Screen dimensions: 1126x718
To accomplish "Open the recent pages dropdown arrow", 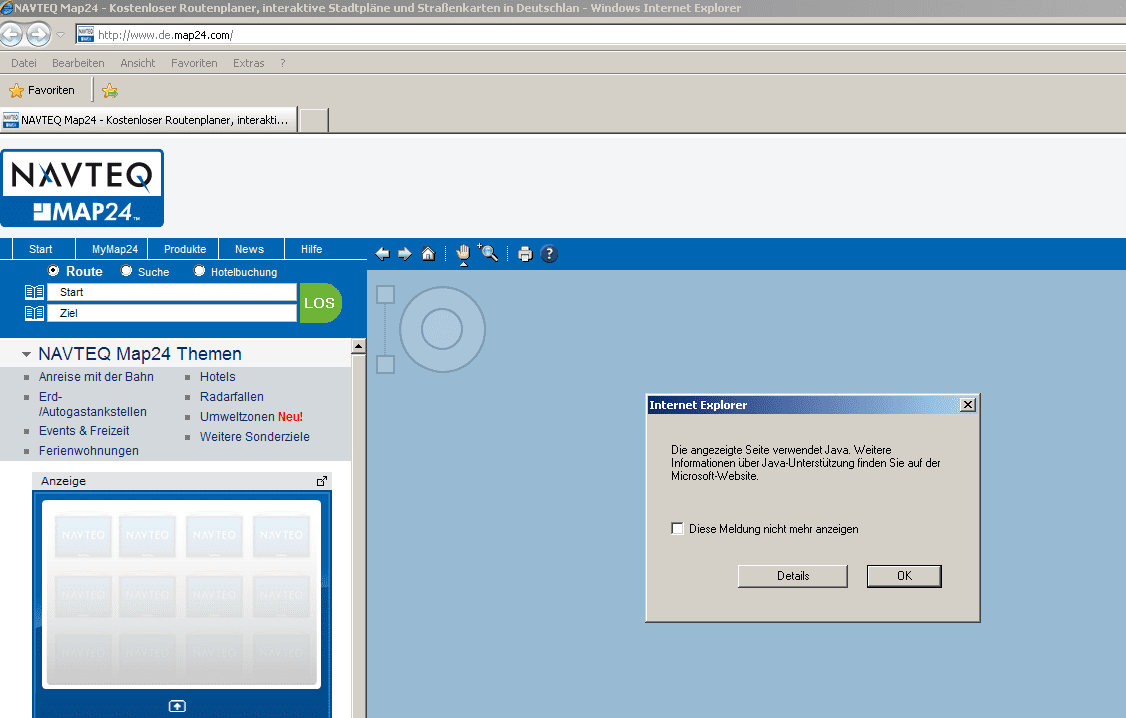I will pyautogui.click(x=60, y=34).
